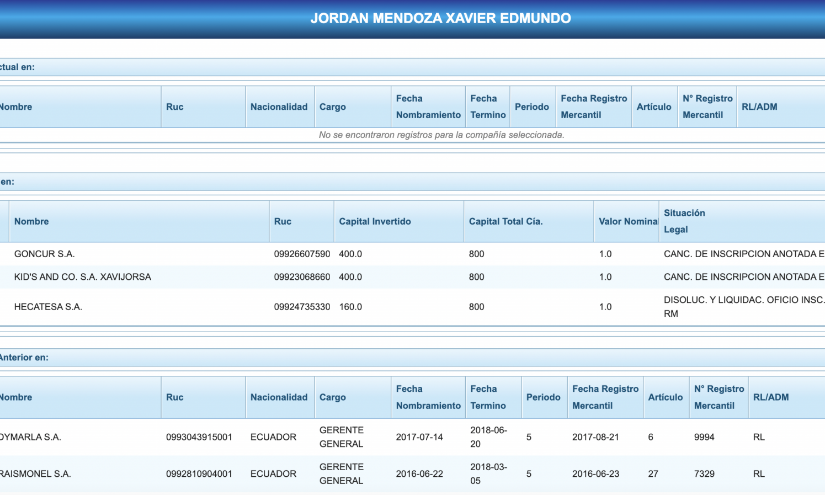
Task: Click RUC 09926607590 for GONCUR
Action: point(302,254)
